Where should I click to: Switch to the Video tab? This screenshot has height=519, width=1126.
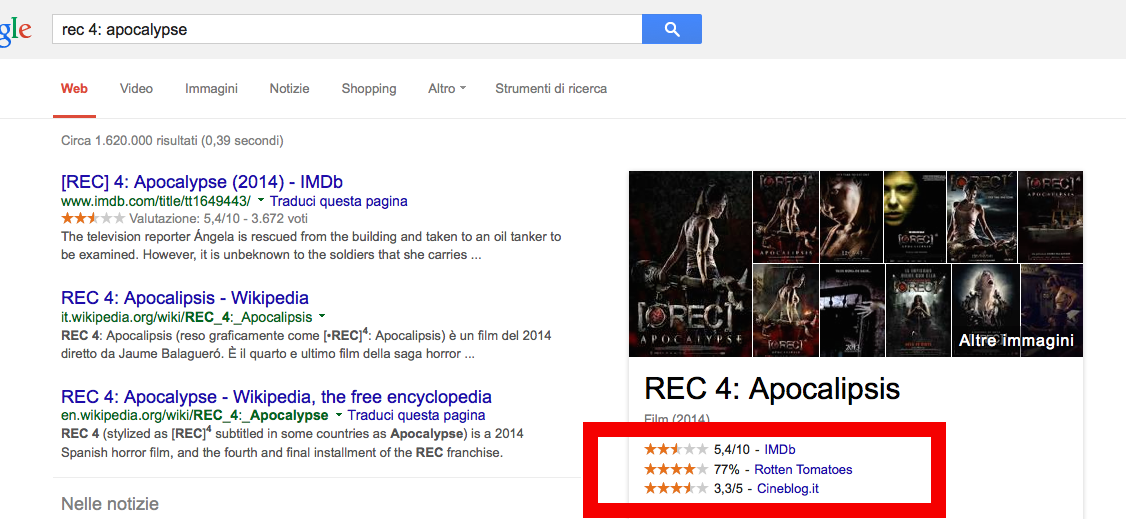[x=136, y=88]
